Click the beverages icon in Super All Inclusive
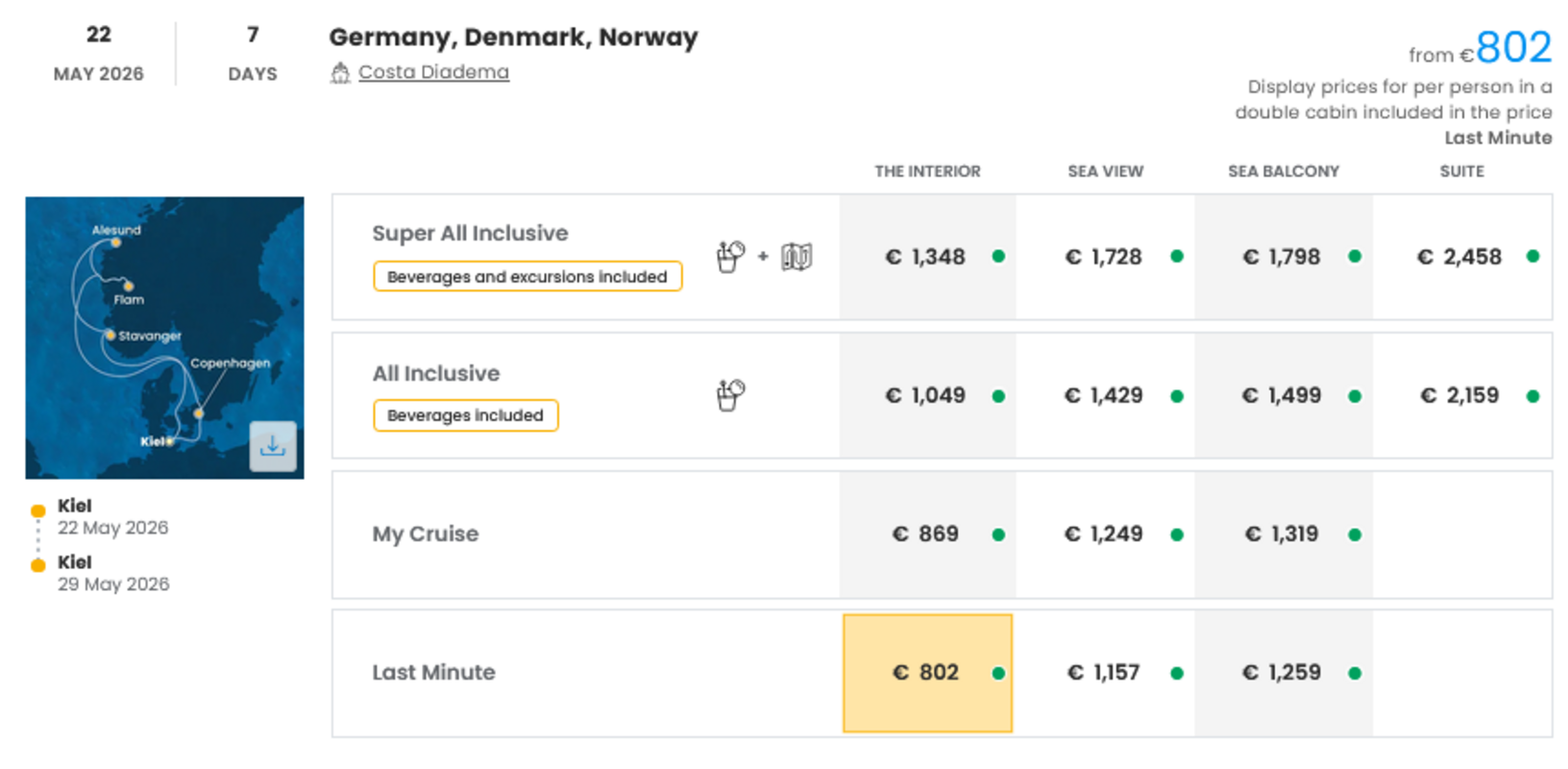1568x769 pixels. pos(730,257)
